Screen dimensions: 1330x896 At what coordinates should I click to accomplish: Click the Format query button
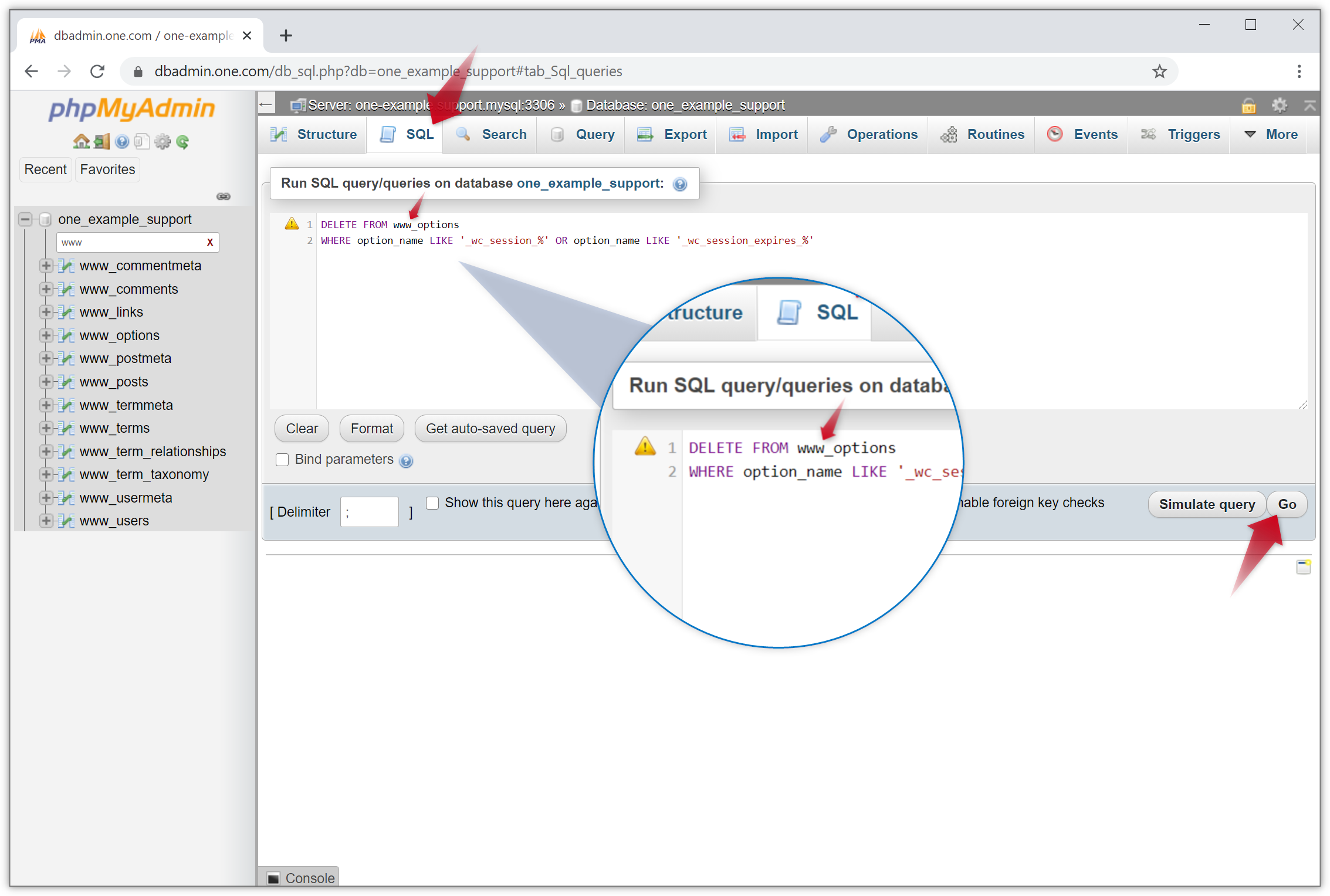(371, 429)
